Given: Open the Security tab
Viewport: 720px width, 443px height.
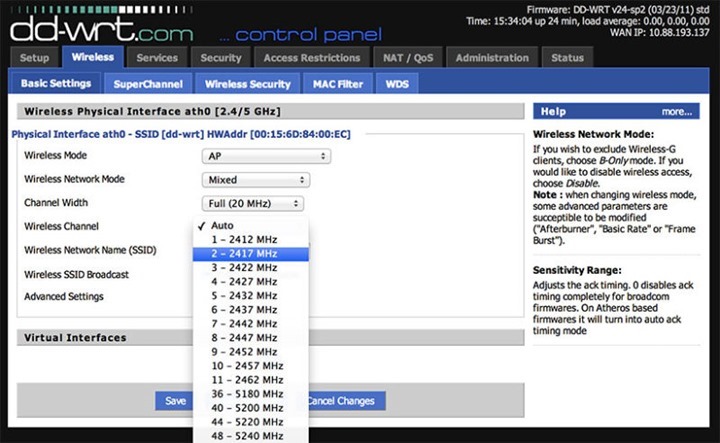Looking at the screenshot, I should pos(220,58).
